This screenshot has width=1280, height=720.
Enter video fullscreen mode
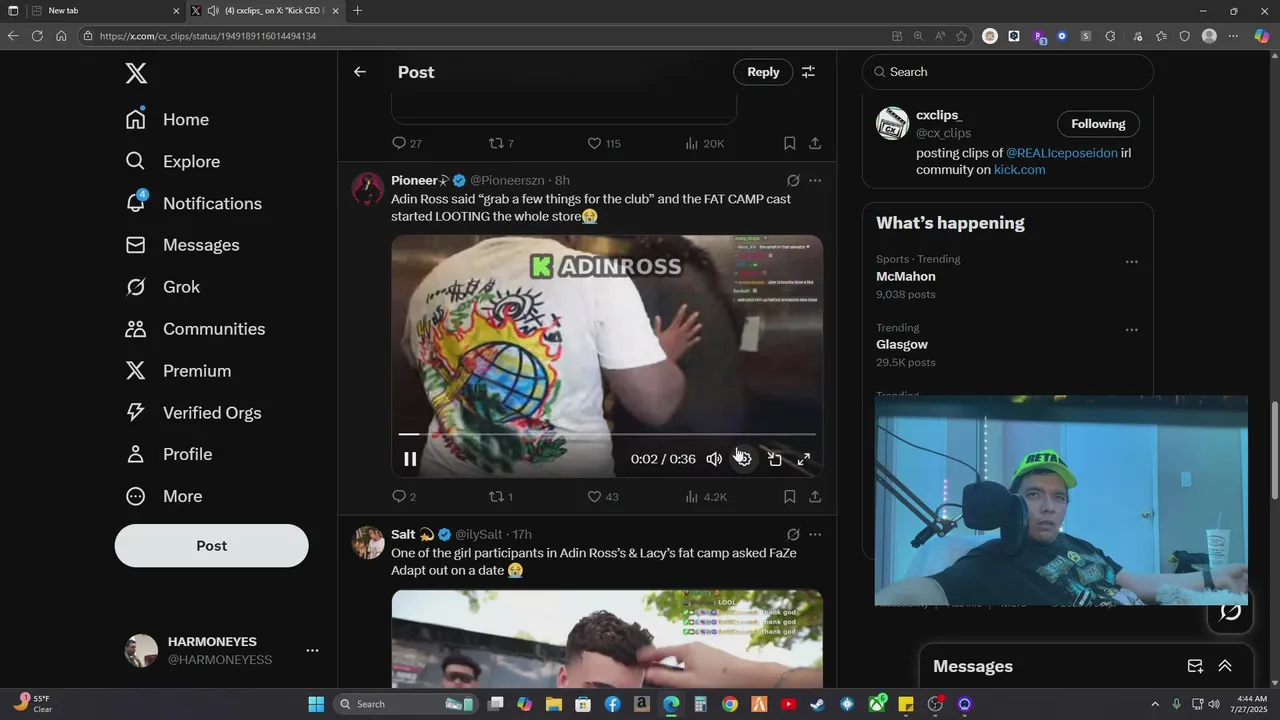point(804,459)
